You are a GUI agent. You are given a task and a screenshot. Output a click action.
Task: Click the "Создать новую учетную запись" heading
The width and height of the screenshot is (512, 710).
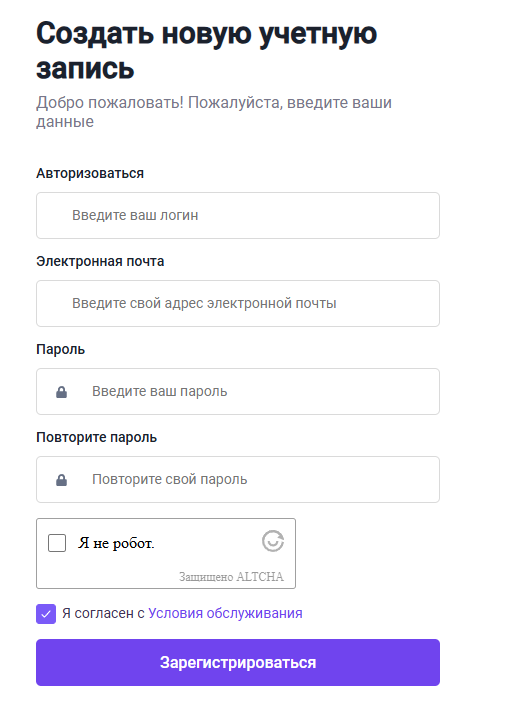coord(206,51)
